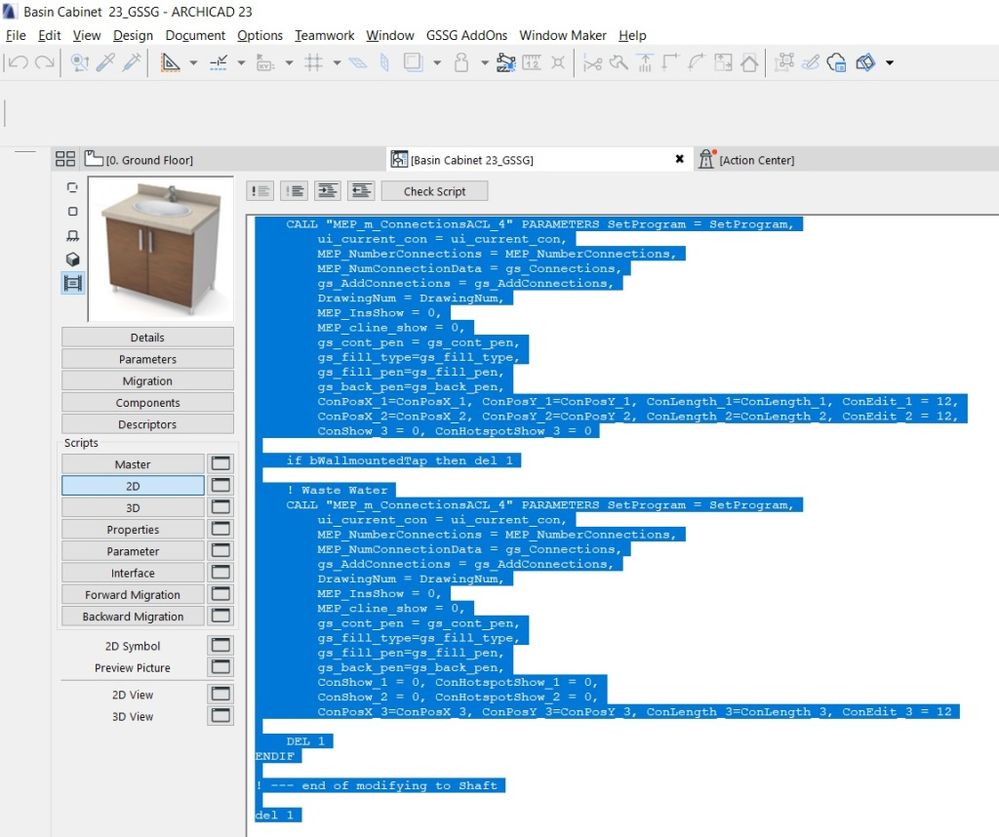999x837 pixels.
Task: Click the tab overview grid icon
Action: click(65, 159)
